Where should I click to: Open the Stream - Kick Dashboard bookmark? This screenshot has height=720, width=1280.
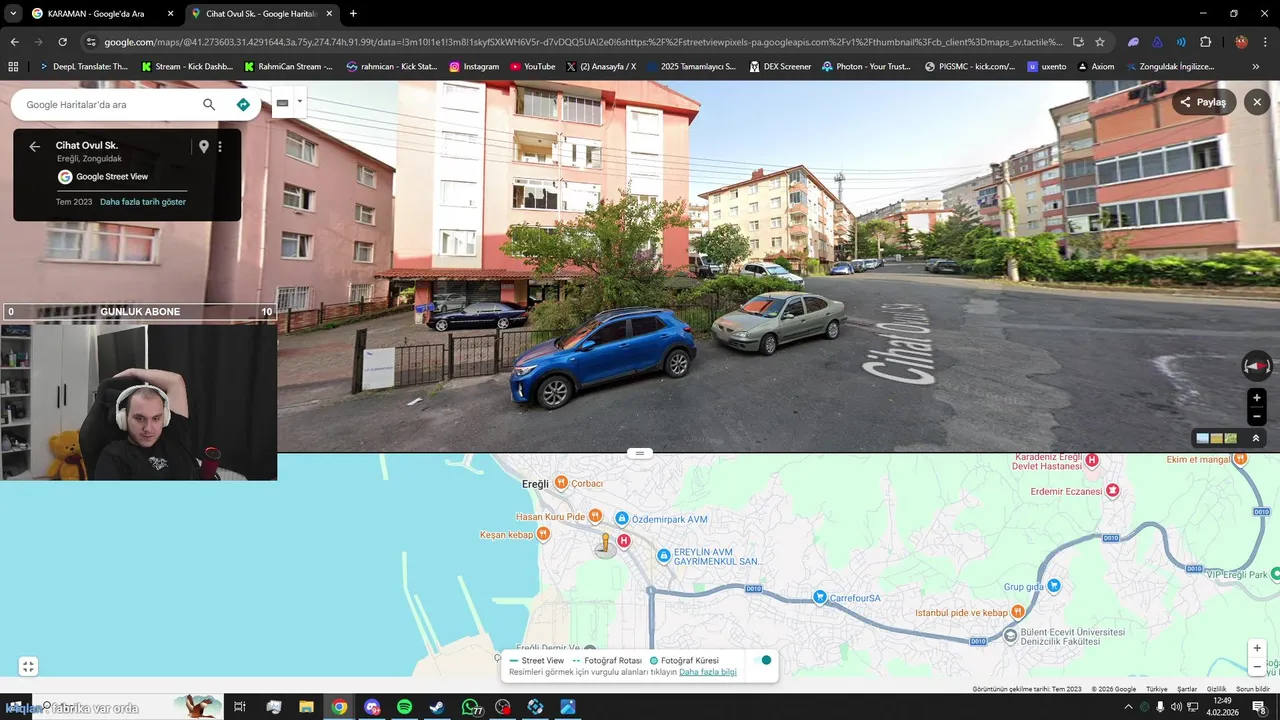(187, 67)
